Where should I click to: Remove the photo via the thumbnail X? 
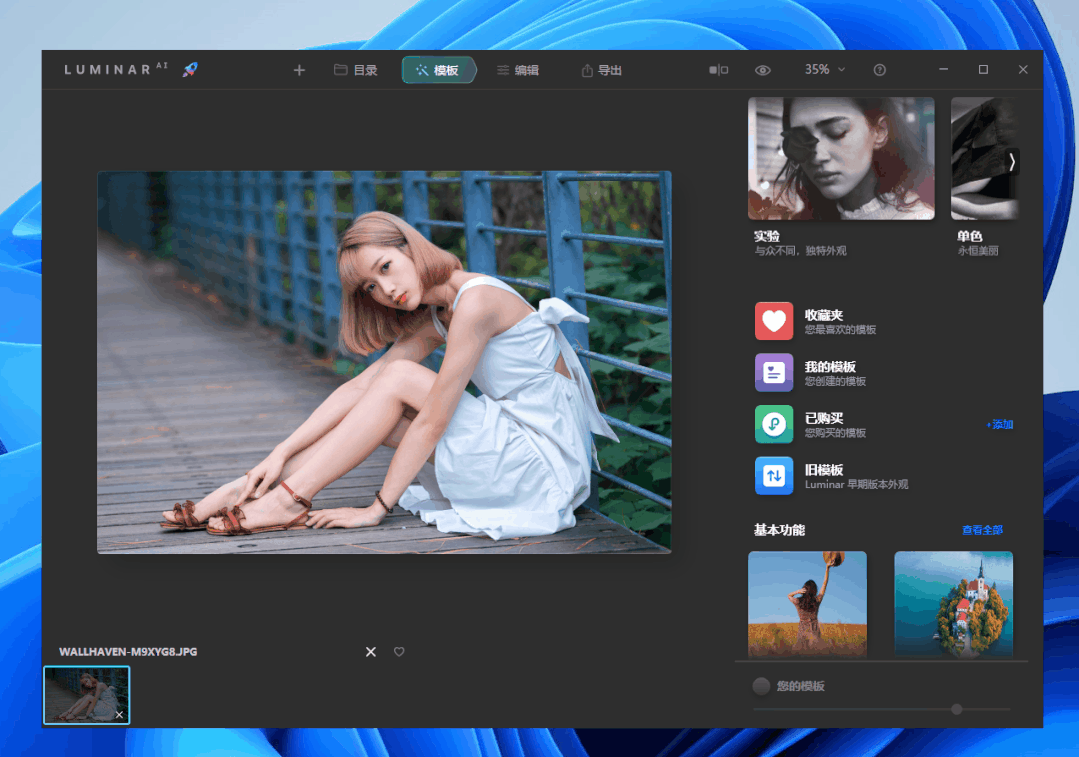119,715
